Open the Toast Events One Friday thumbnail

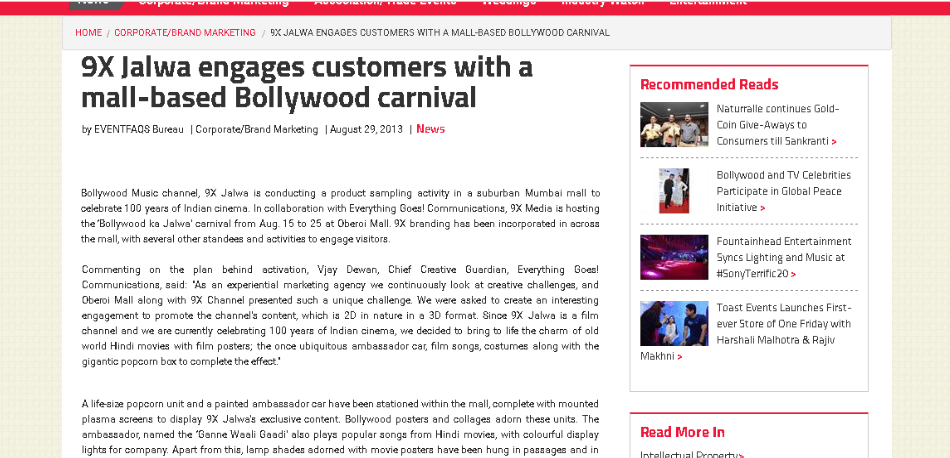click(x=674, y=323)
